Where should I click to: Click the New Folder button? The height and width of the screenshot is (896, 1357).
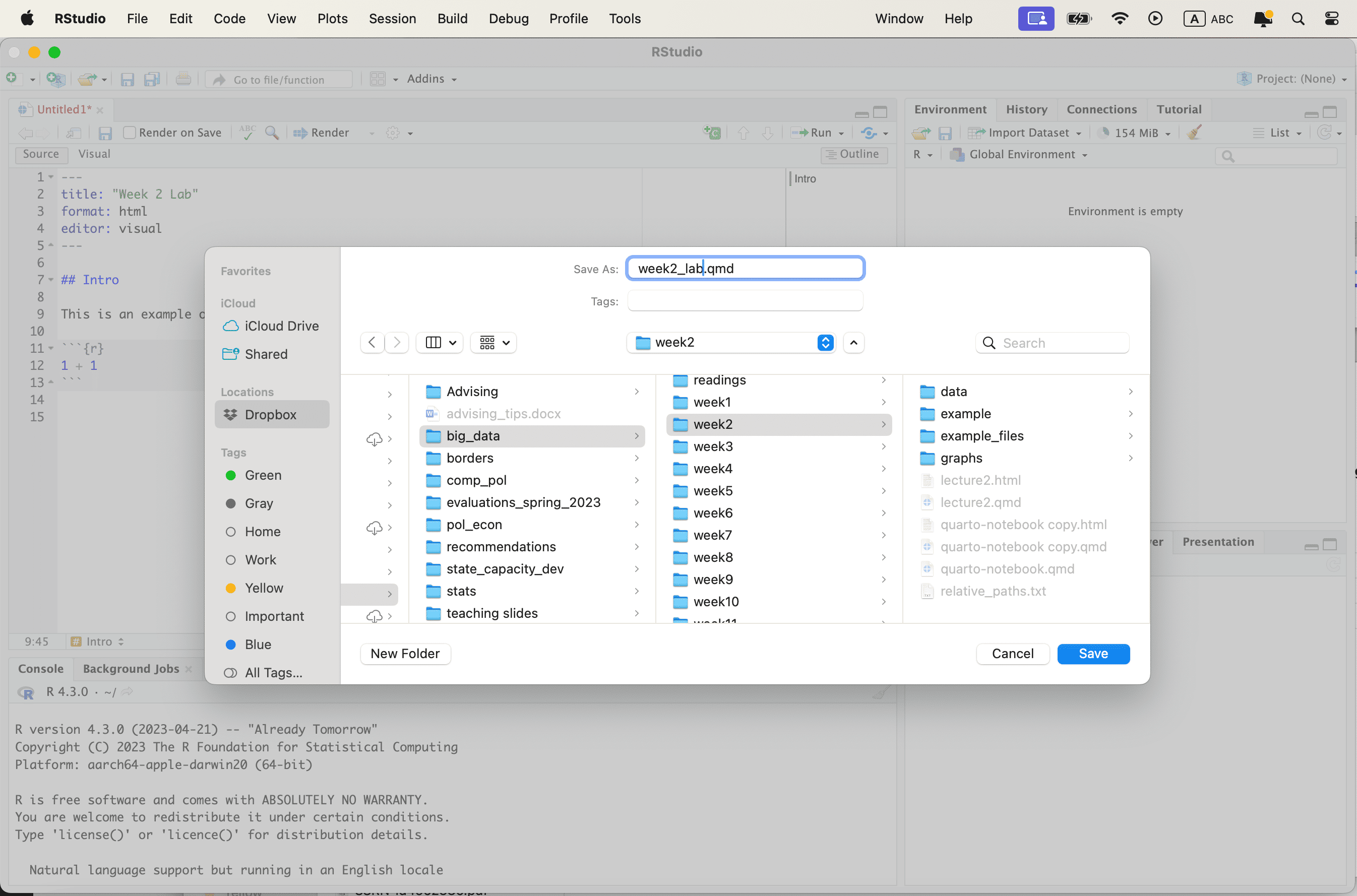(405, 653)
